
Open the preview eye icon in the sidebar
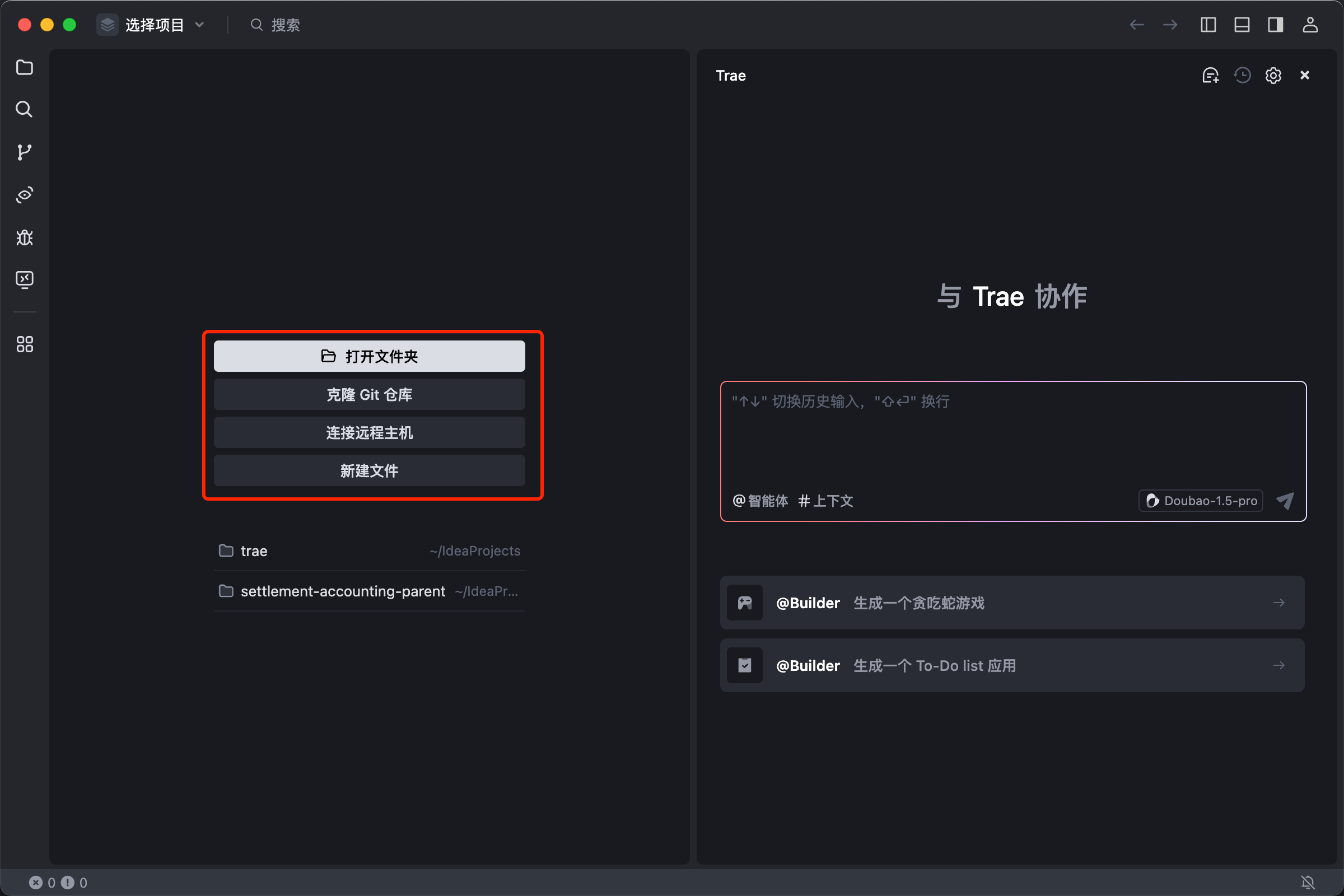pyautogui.click(x=24, y=195)
